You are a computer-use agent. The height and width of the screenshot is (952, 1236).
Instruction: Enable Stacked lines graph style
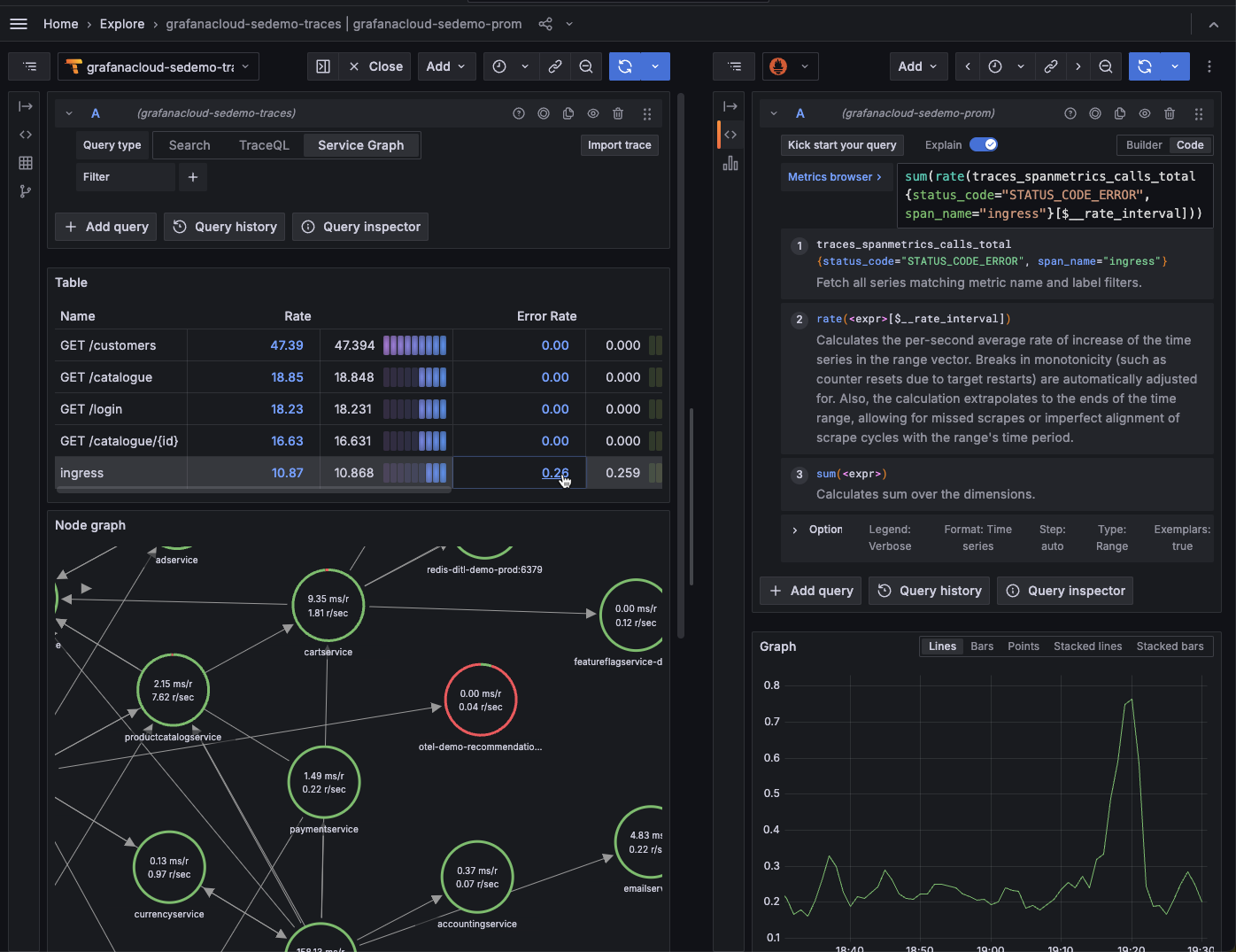(x=1087, y=646)
